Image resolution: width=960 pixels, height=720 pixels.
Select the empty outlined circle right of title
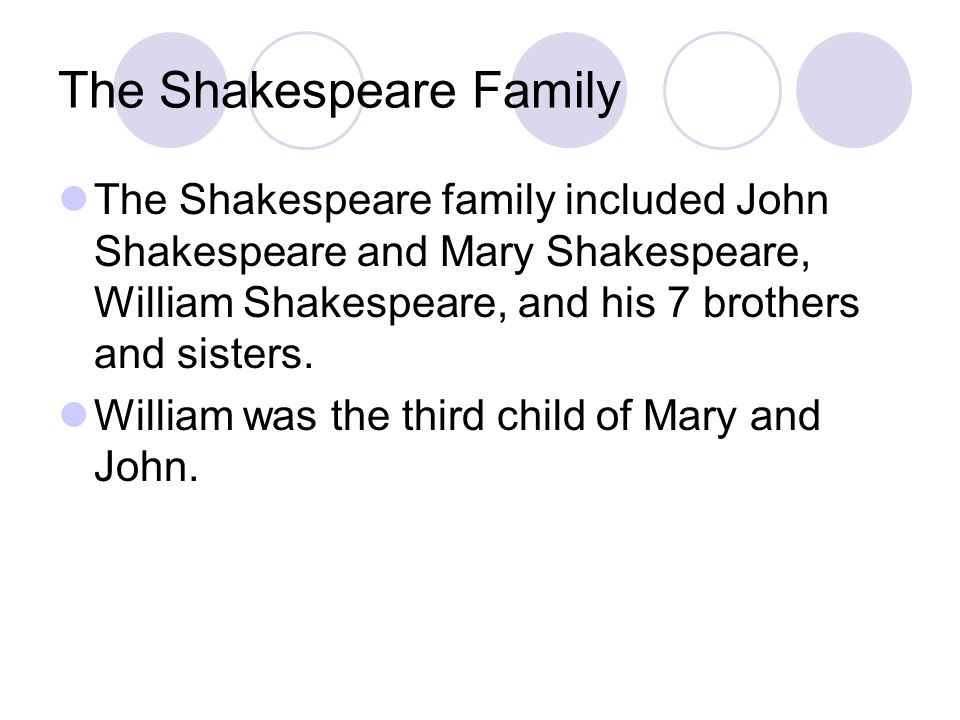pyautogui.click(x=722, y=90)
